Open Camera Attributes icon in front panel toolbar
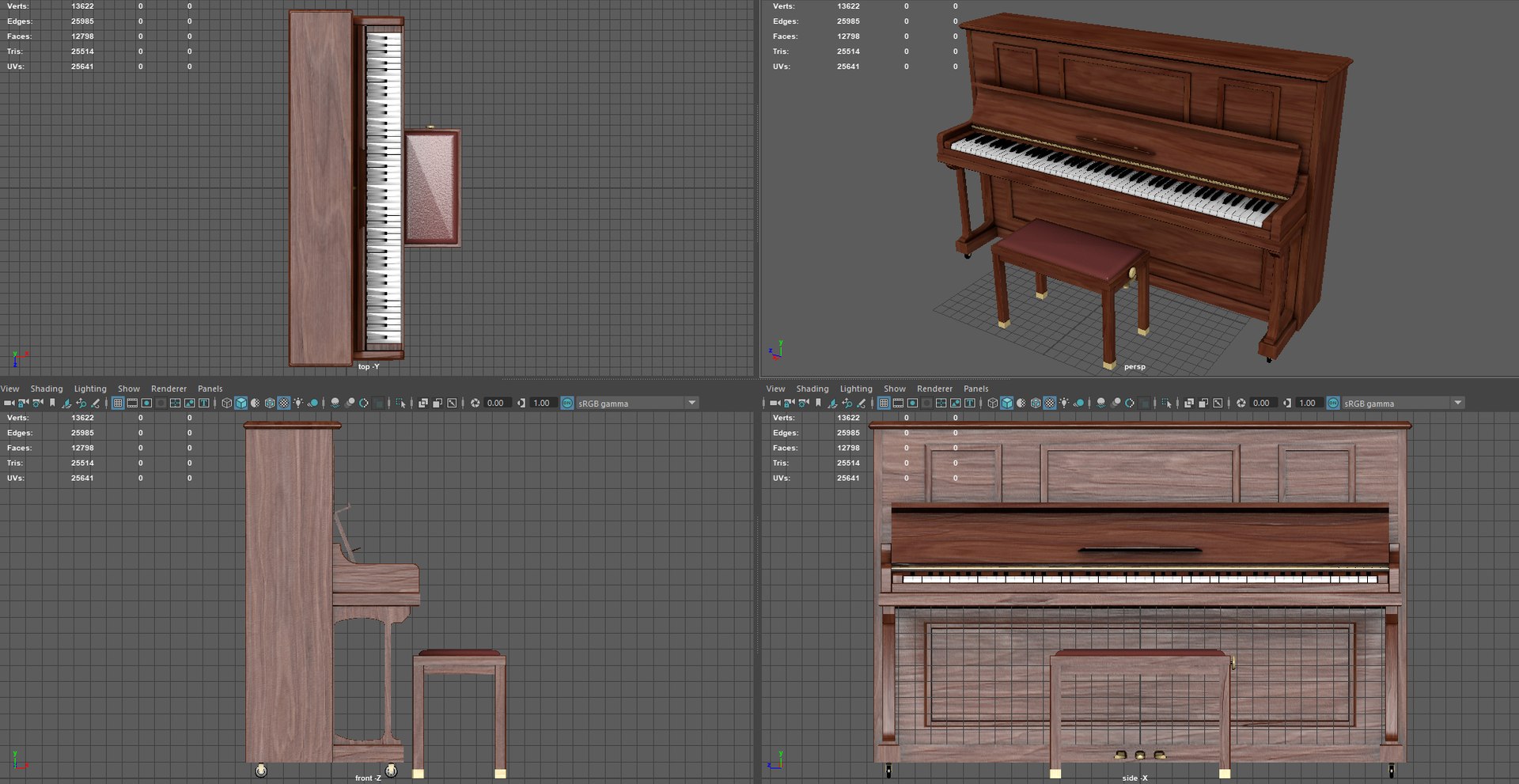The height and width of the screenshot is (784, 1519). (37, 403)
